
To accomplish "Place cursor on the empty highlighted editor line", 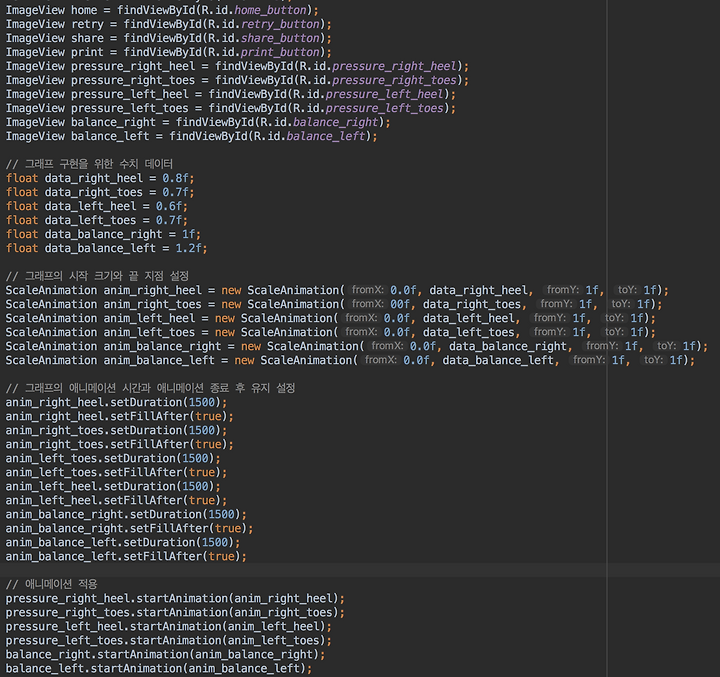I will [360, 570].
